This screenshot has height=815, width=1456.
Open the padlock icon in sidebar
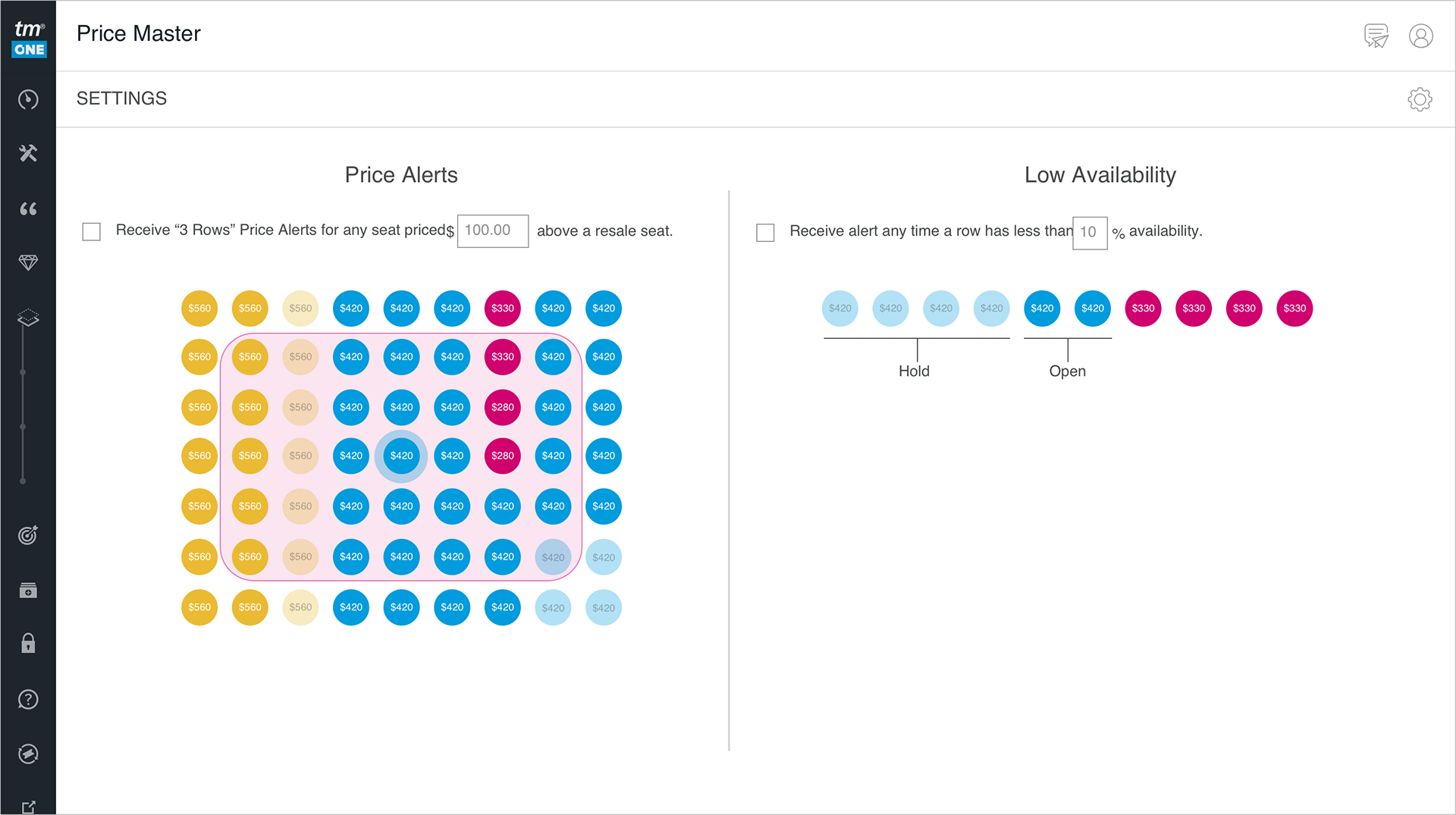tap(28, 644)
